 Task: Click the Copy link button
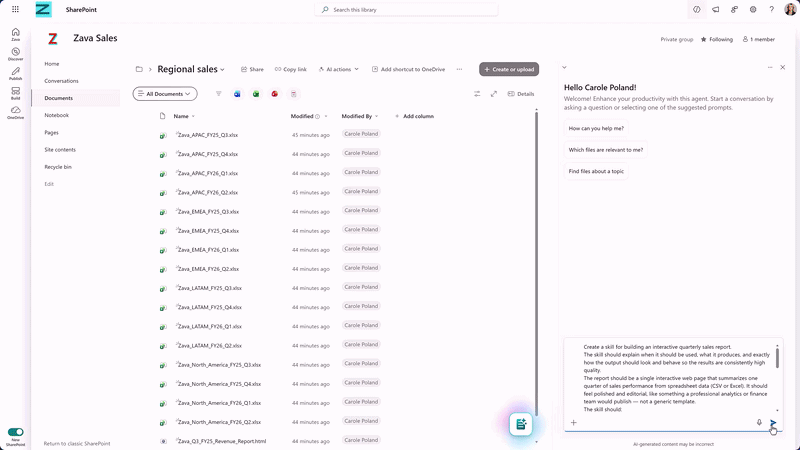point(290,69)
